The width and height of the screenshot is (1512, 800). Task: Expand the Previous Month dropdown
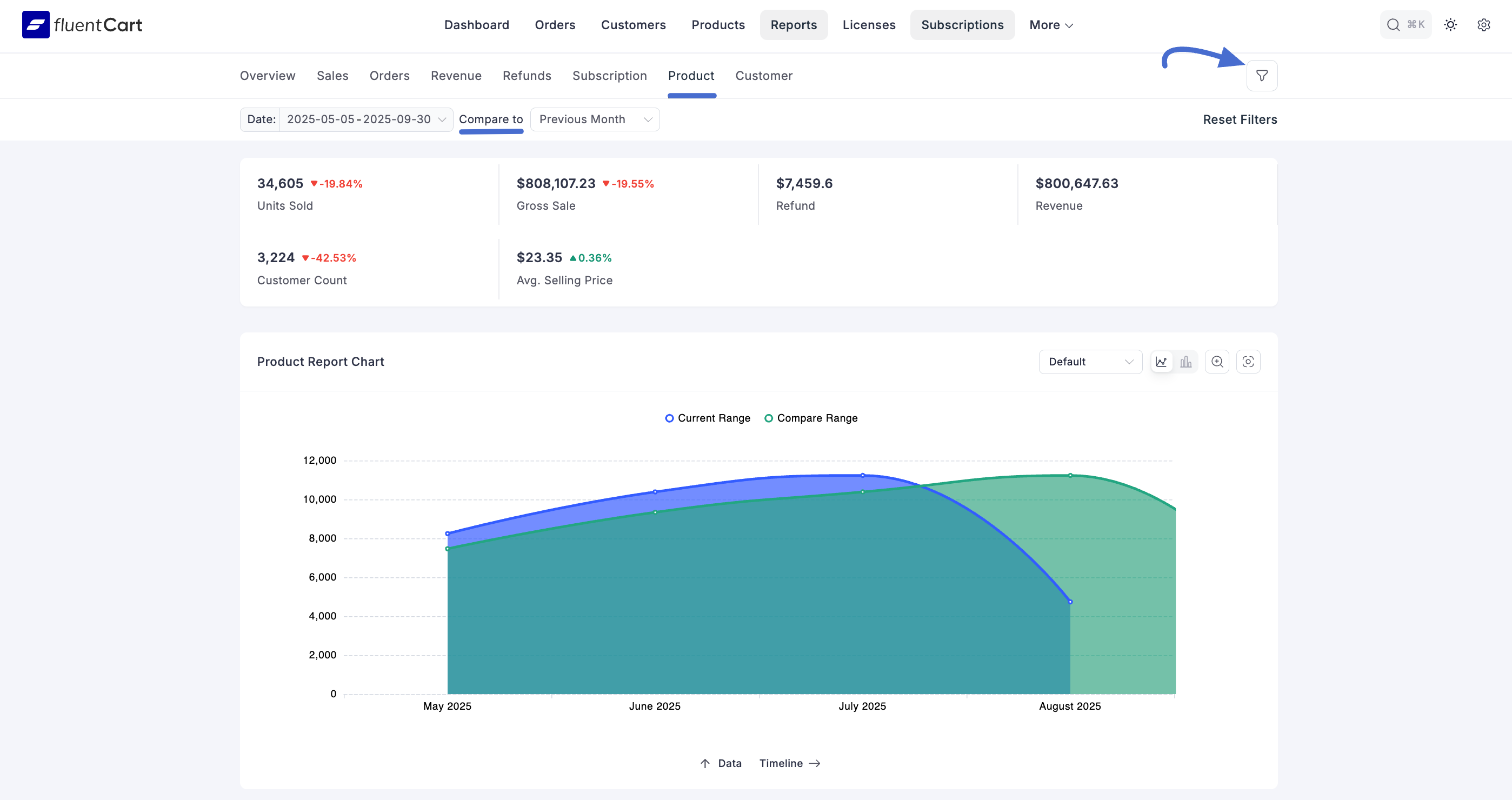click(595, 119)
